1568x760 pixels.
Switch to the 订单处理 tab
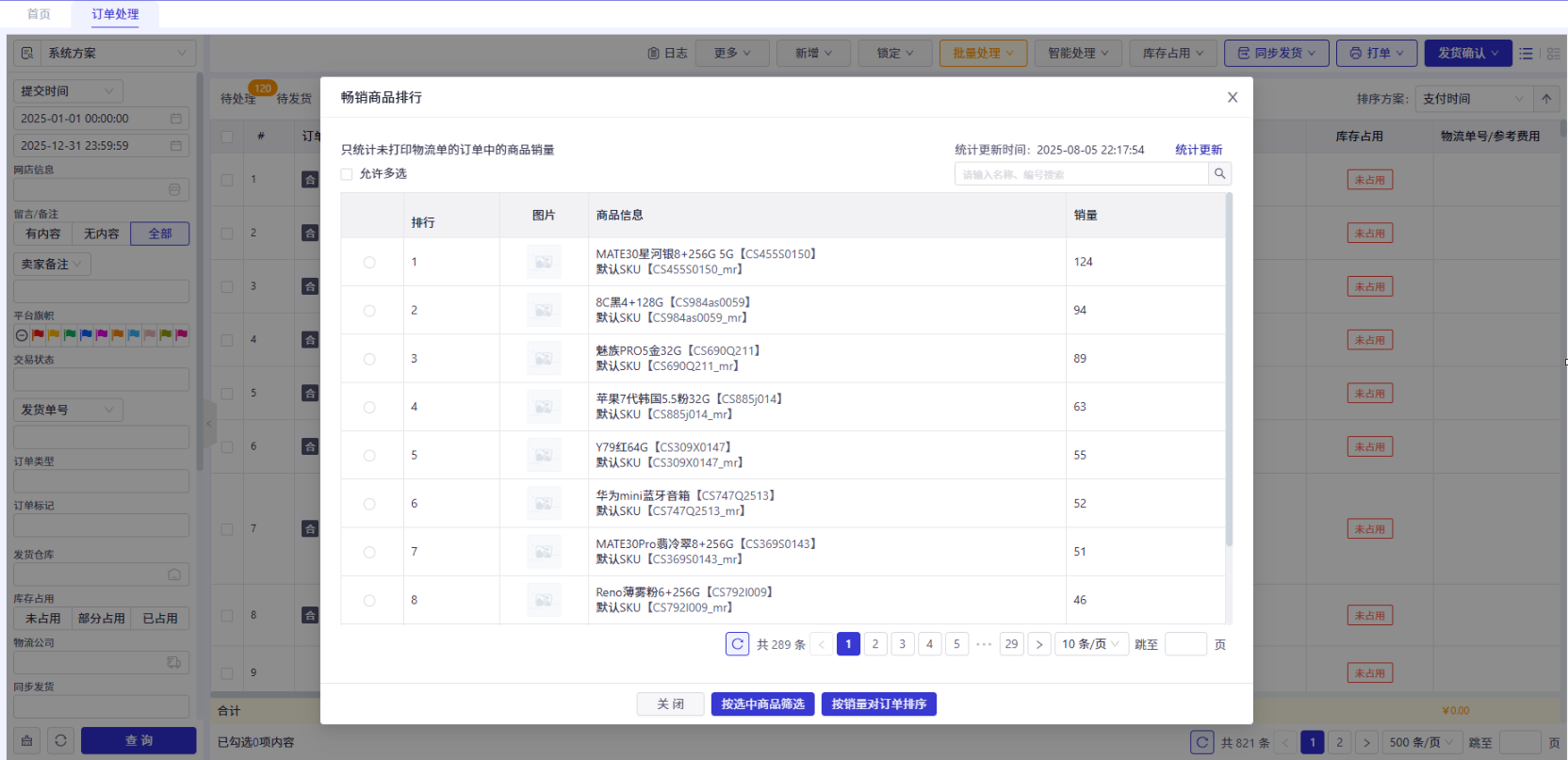coord(115,14)
